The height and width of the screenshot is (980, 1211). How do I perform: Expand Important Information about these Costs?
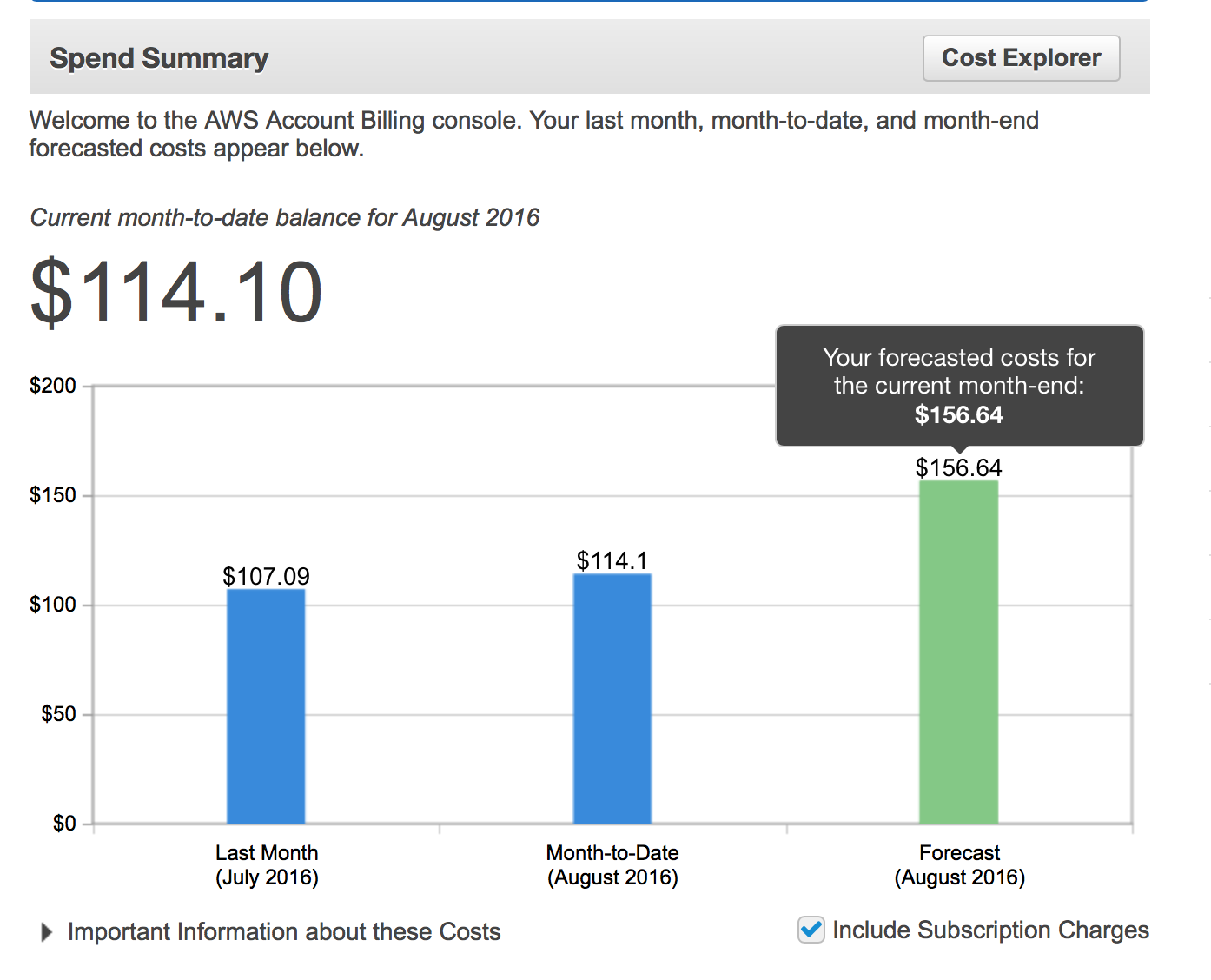284,931
